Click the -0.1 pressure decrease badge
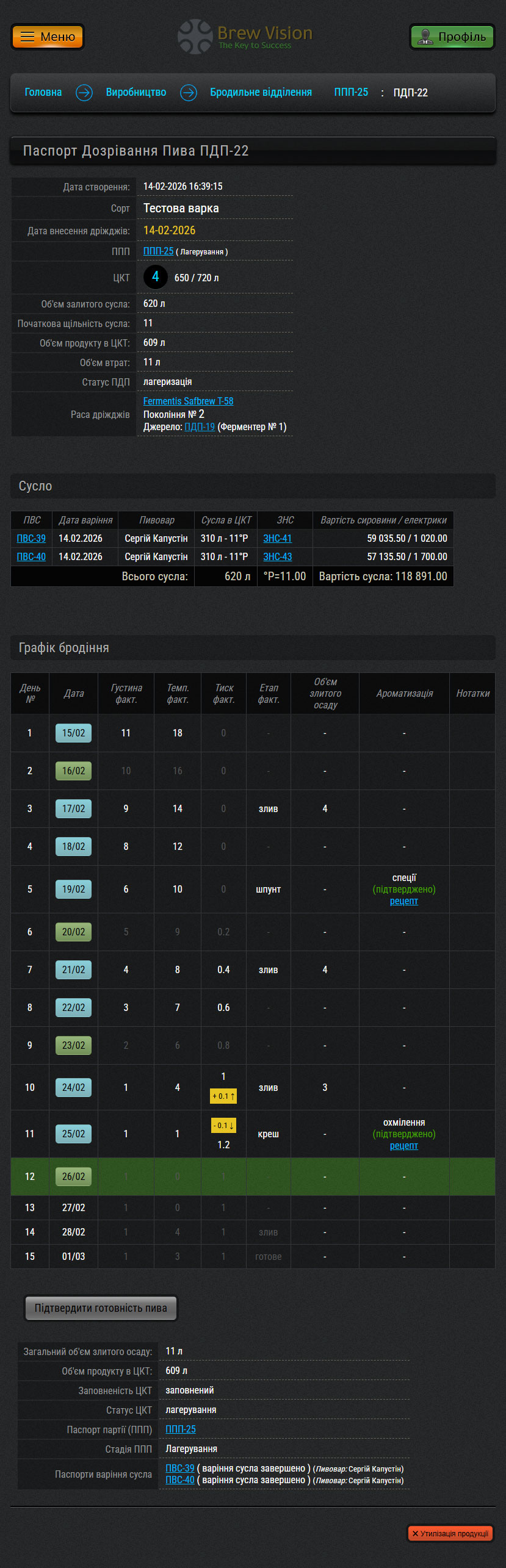The width and height of the screenshot is (506, 1568). [223, 1126]
